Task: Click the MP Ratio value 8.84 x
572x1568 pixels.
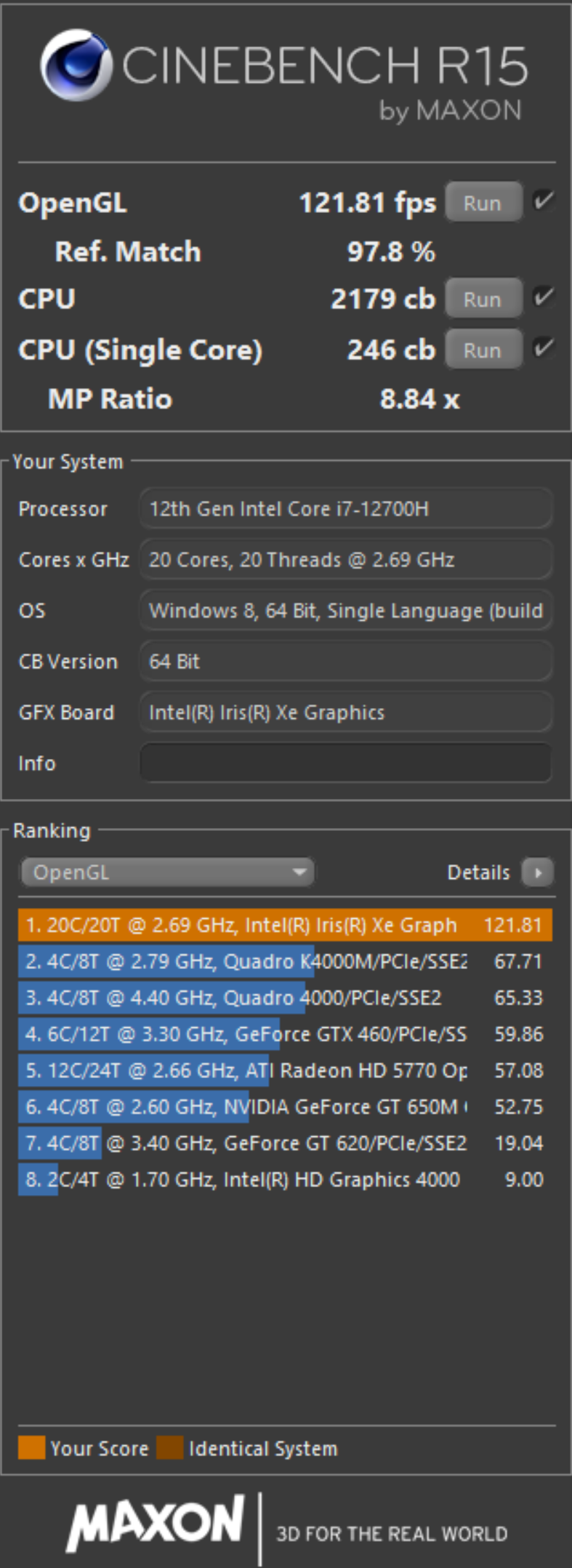Action: 419,399
